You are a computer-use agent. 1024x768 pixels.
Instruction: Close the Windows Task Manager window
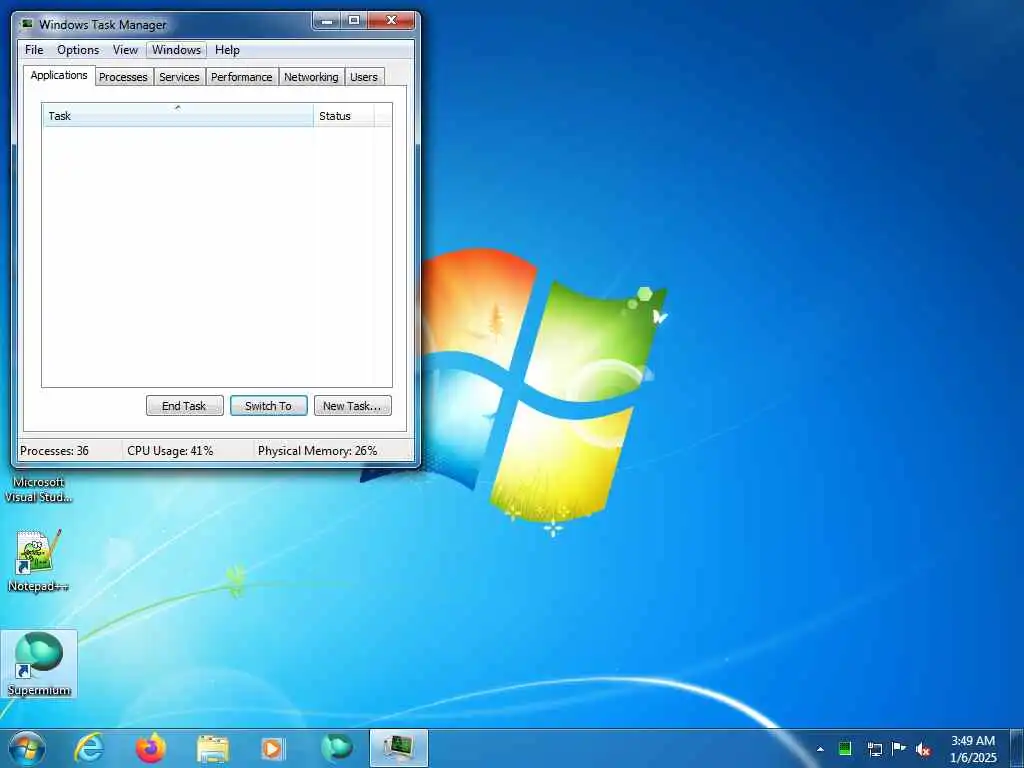coord(391,21)
